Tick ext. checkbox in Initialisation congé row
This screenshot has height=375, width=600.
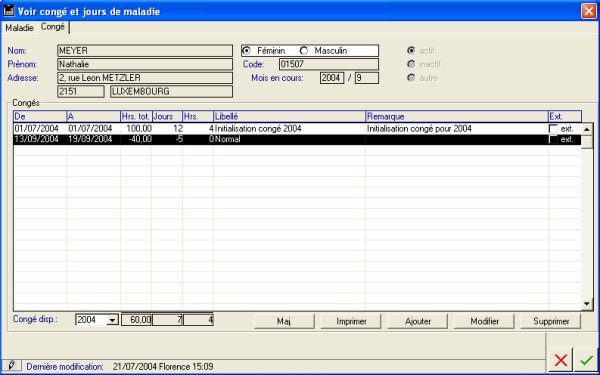click(553, 129)
